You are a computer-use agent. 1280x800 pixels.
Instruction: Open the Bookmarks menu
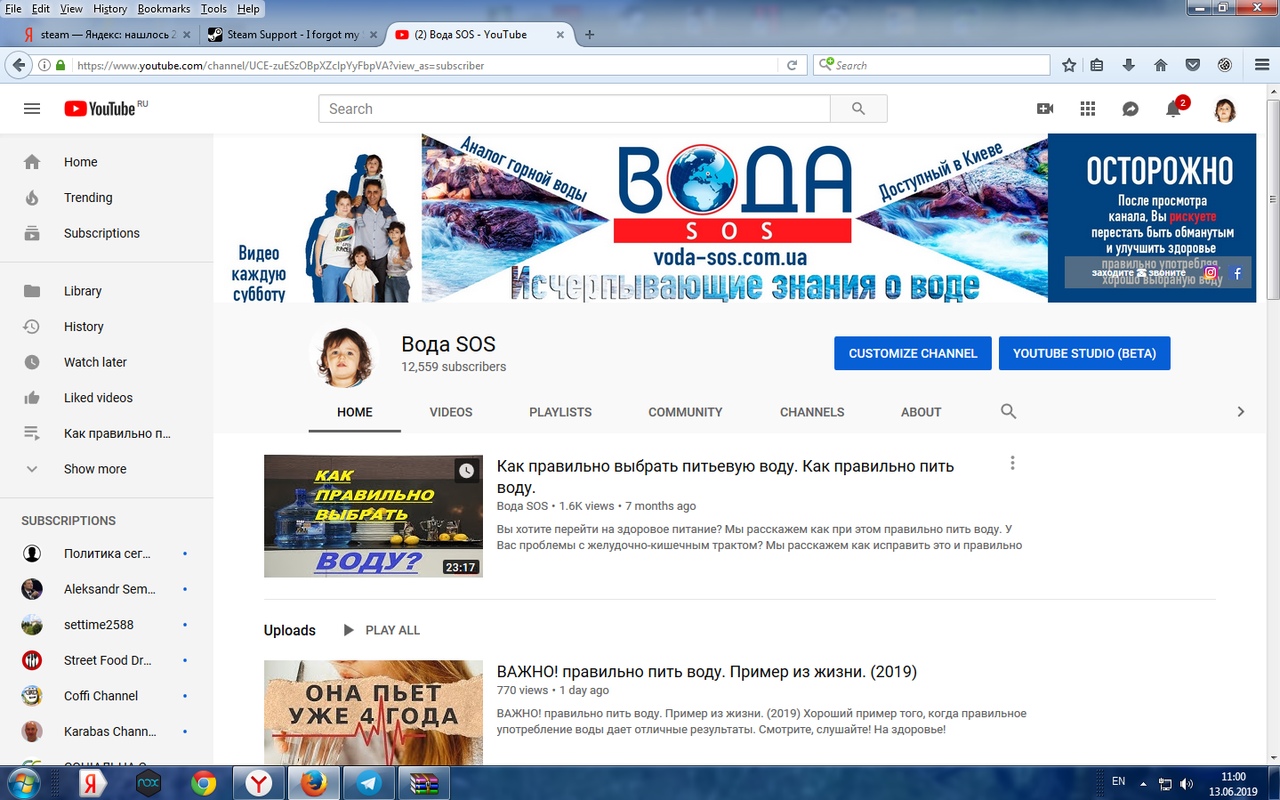[164, 9]
